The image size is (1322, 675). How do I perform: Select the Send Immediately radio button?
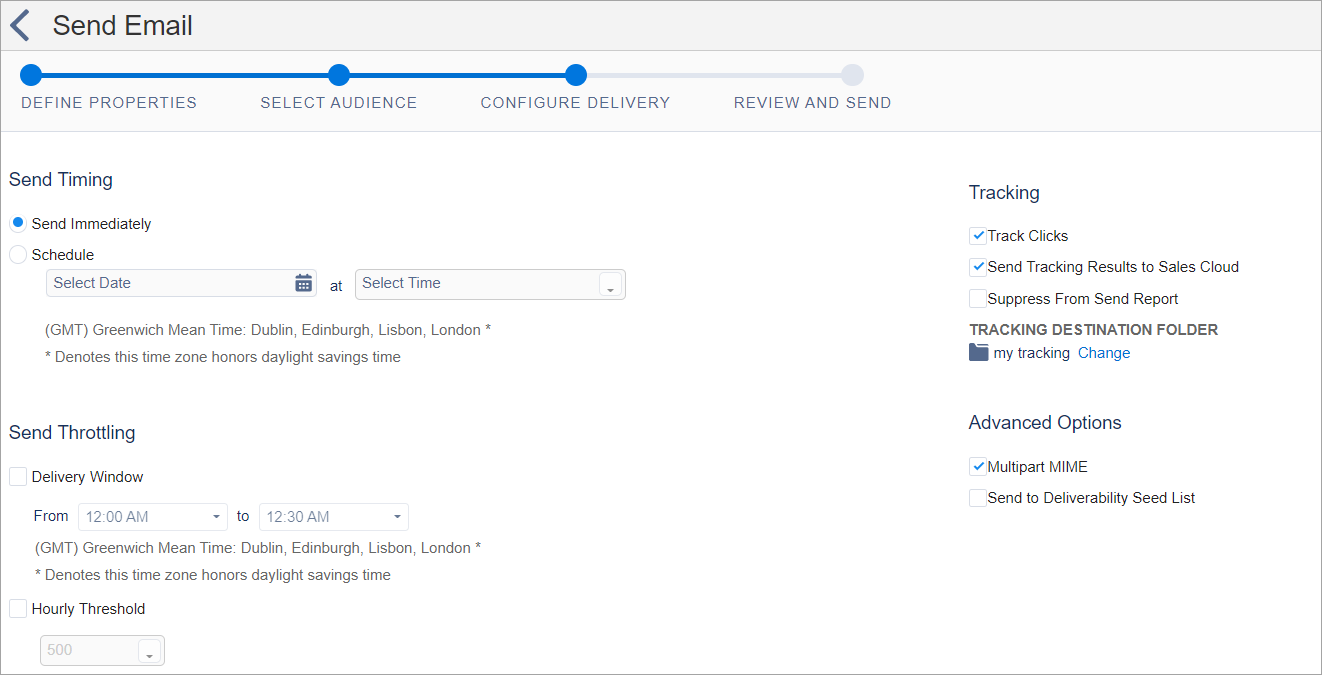coord(18,223)
